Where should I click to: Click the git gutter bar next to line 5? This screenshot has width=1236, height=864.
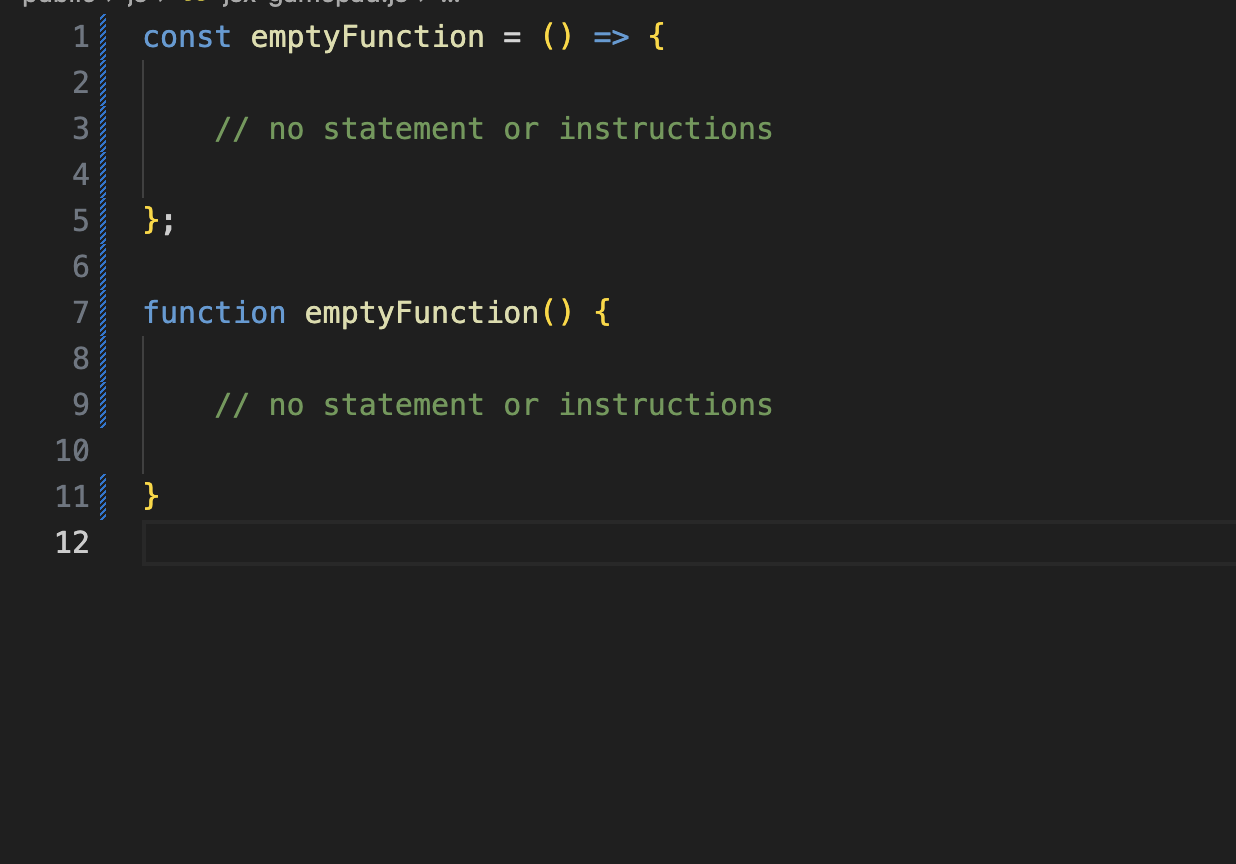(102, 220)
